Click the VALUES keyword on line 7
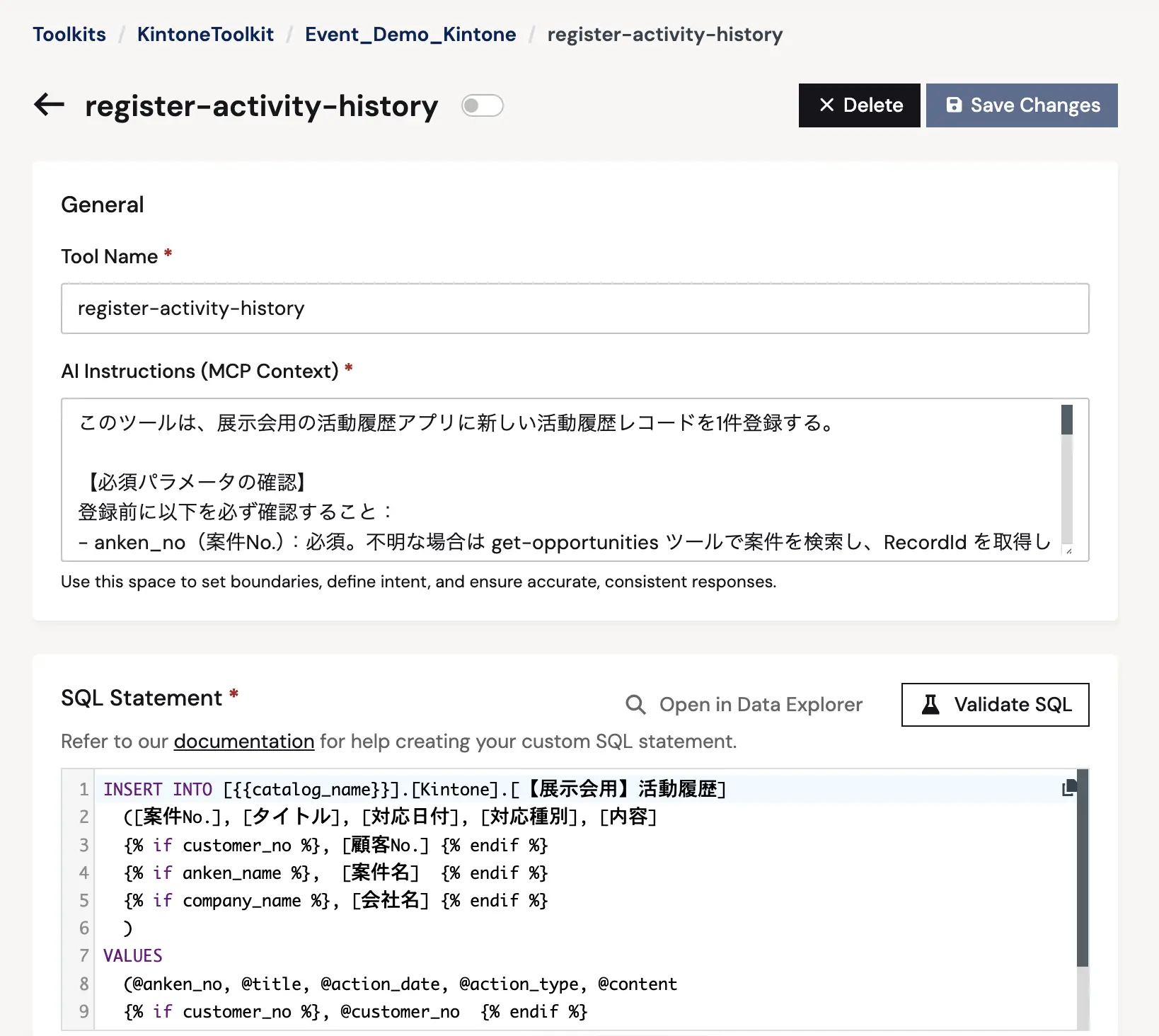The image size is (1159, 1036). pos(133,956)
